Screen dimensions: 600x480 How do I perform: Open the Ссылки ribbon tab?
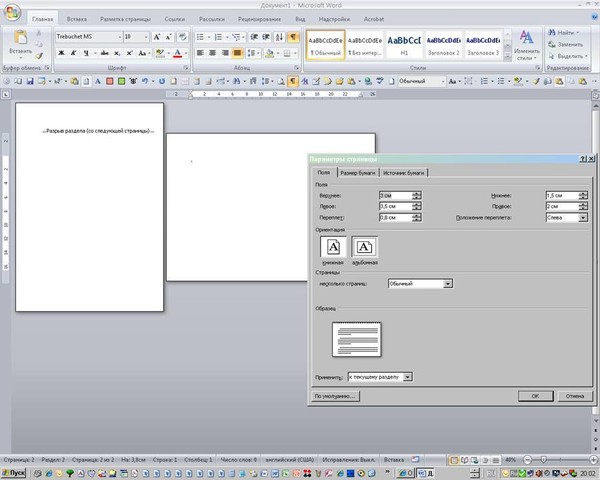coord(174,19)
